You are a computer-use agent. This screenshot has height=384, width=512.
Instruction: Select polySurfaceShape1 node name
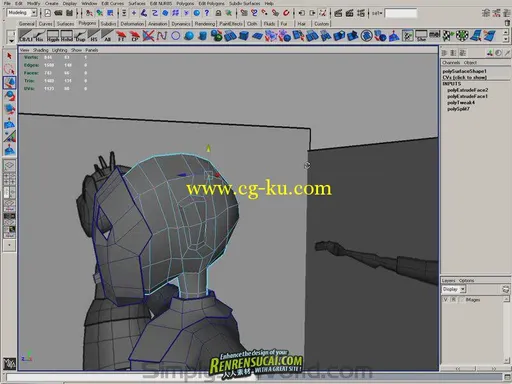pyautogui.click(x=464, y=71)
